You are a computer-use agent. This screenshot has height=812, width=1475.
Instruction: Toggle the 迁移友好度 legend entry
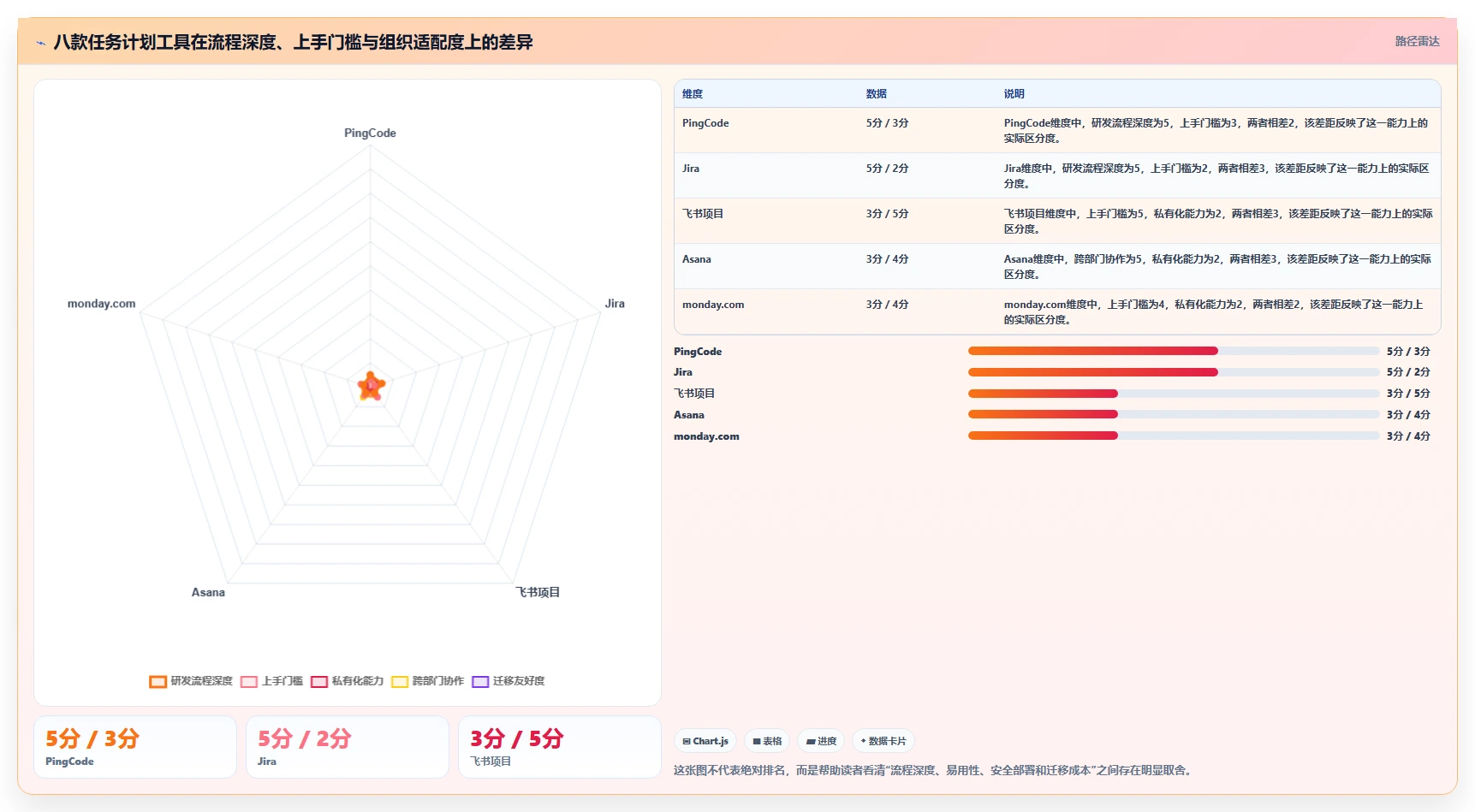(x=509, y=681)
